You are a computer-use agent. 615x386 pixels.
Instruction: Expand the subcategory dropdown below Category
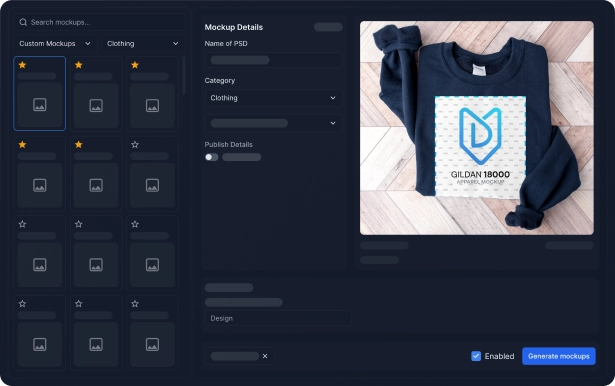tap(273, 123)
